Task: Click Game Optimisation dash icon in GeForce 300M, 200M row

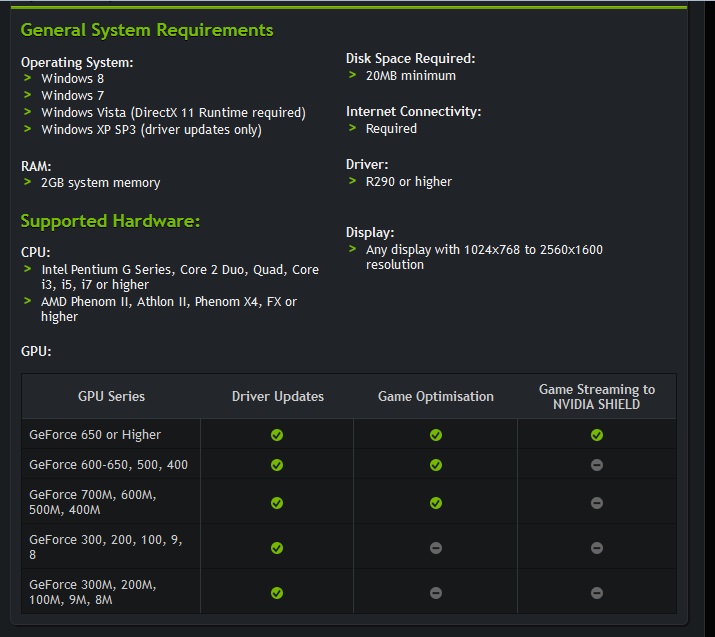Action: [436, 593]
